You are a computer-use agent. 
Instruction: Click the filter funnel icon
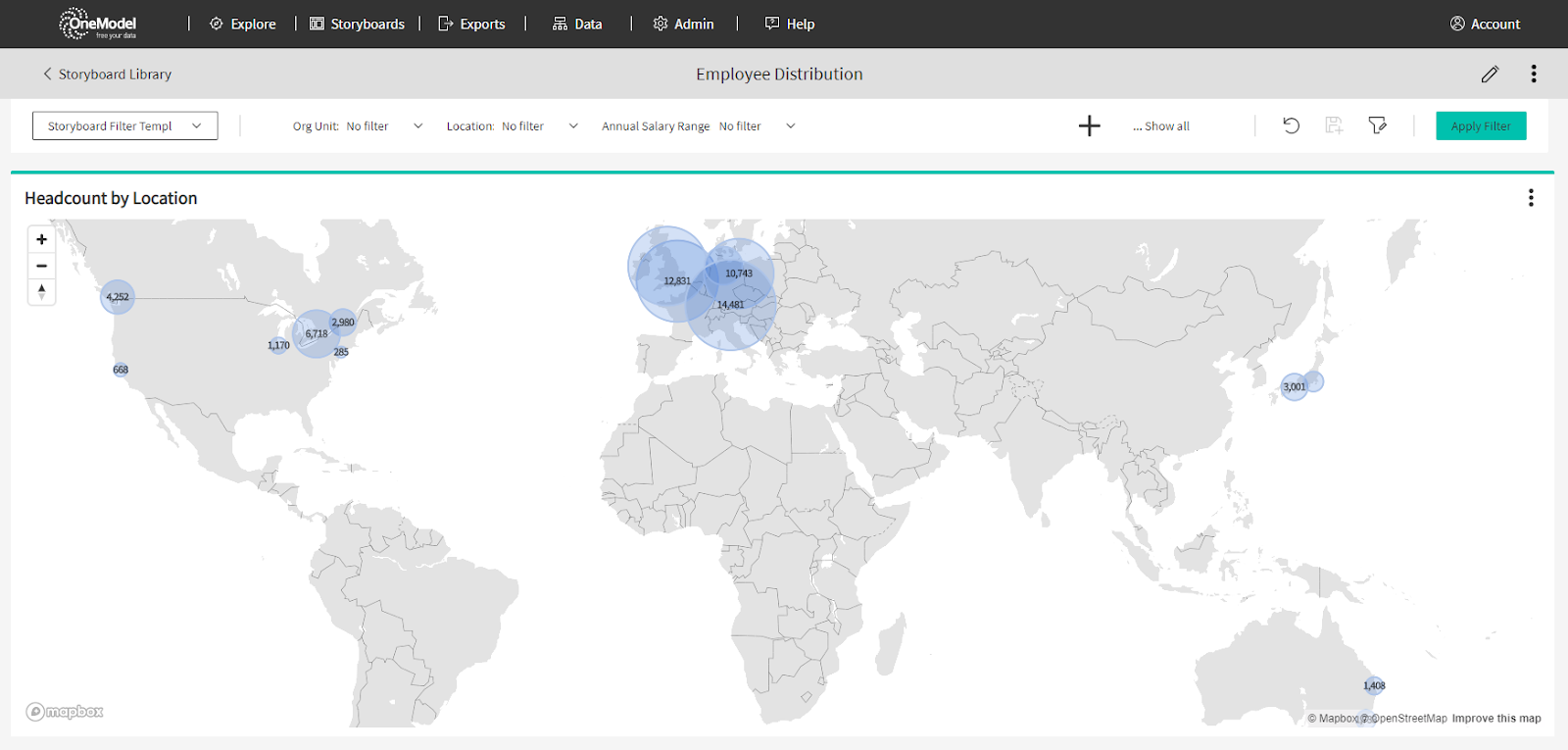(1377, 125)
